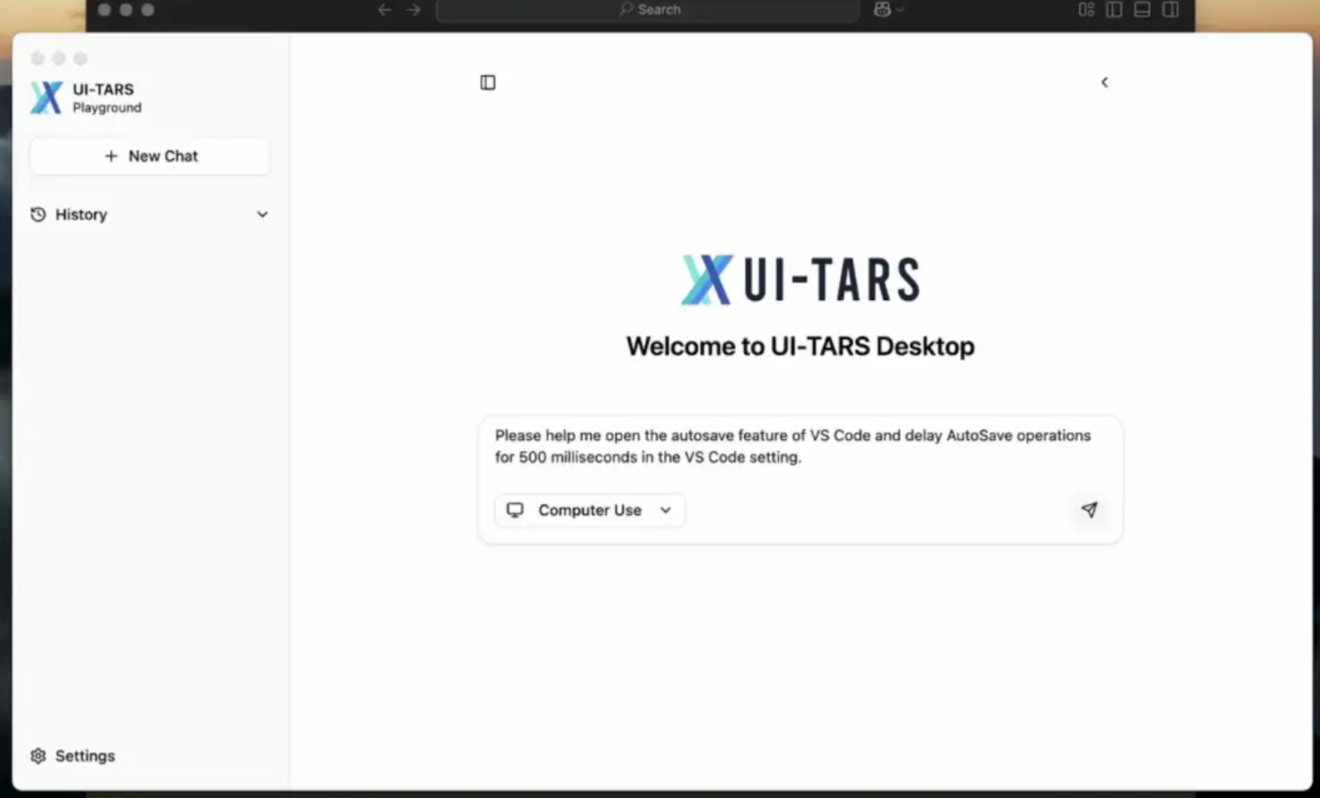The height and width of the screenshot is (798, 1320).
Task: Click the VS Code Search bar
Action: [x=648, y=9]
